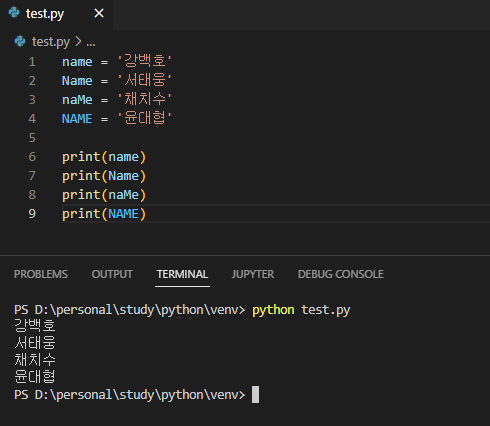490x426 pixels.
Task: Open the OUTPUT panel tab
Action: pos(112,274)
